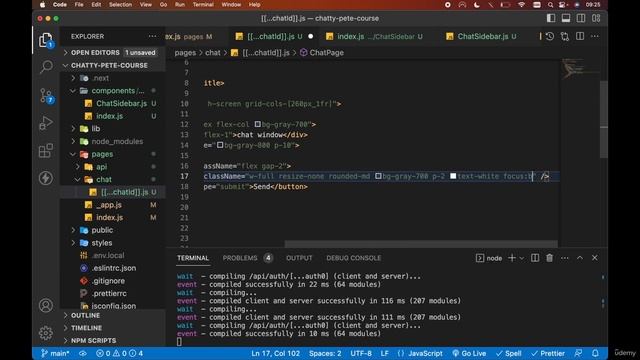Click bg-gray-800 color swatch on line 14
640x360 pixels.
[220, 145]
